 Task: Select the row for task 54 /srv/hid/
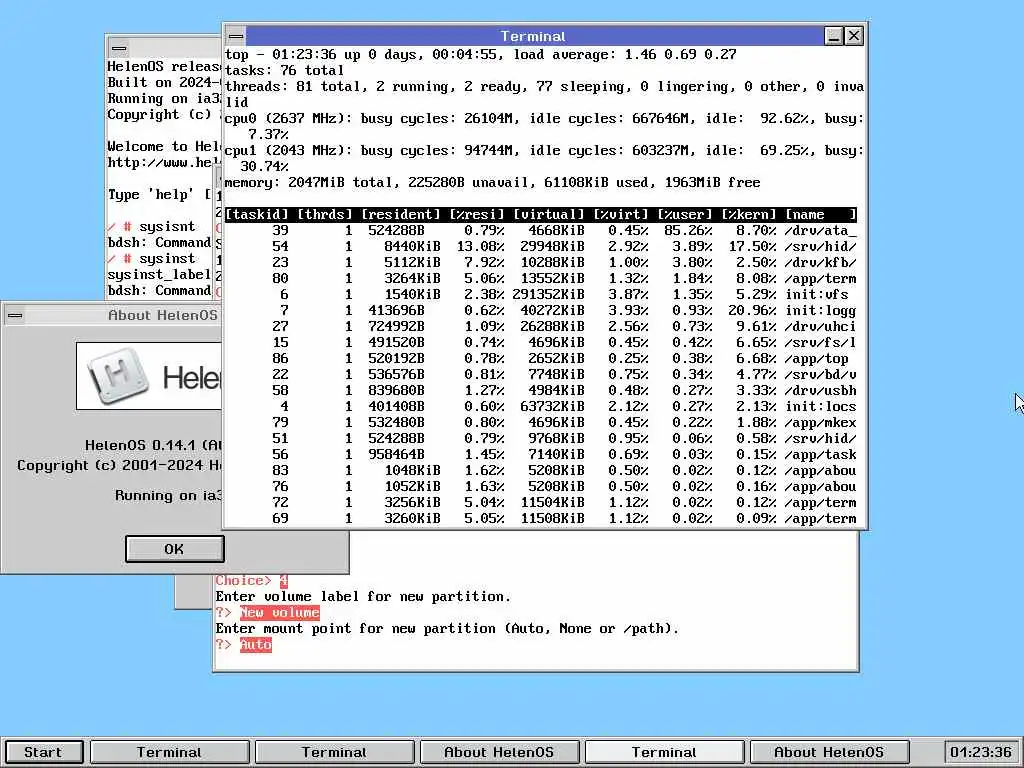tap(540, 246)
